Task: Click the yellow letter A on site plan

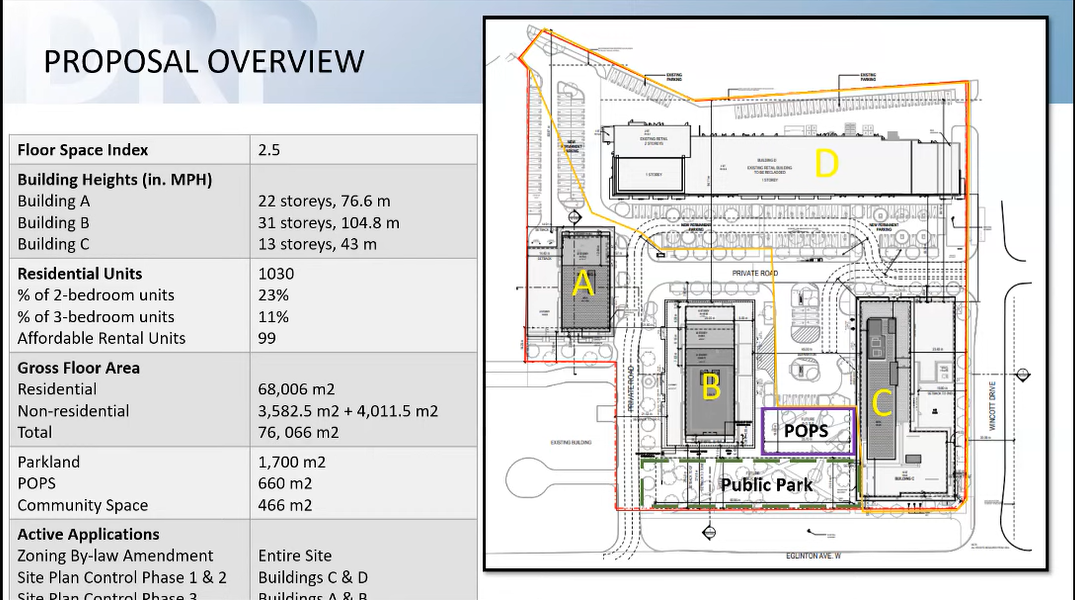Action: click(583, 283)
